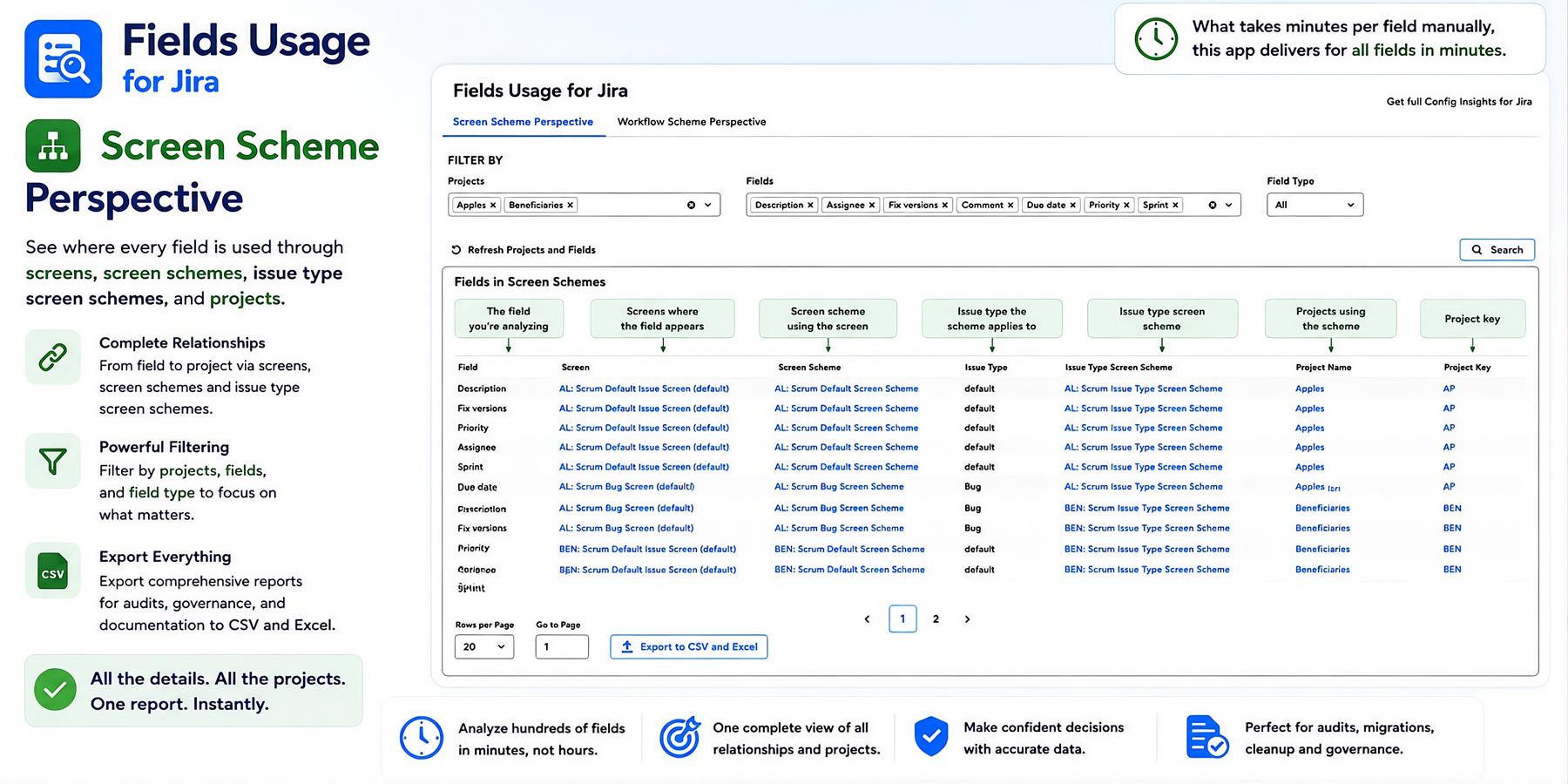Click the Due date field cell
Image resolution: width=1568 pixels, height=784 pixels.
[477, 488]
